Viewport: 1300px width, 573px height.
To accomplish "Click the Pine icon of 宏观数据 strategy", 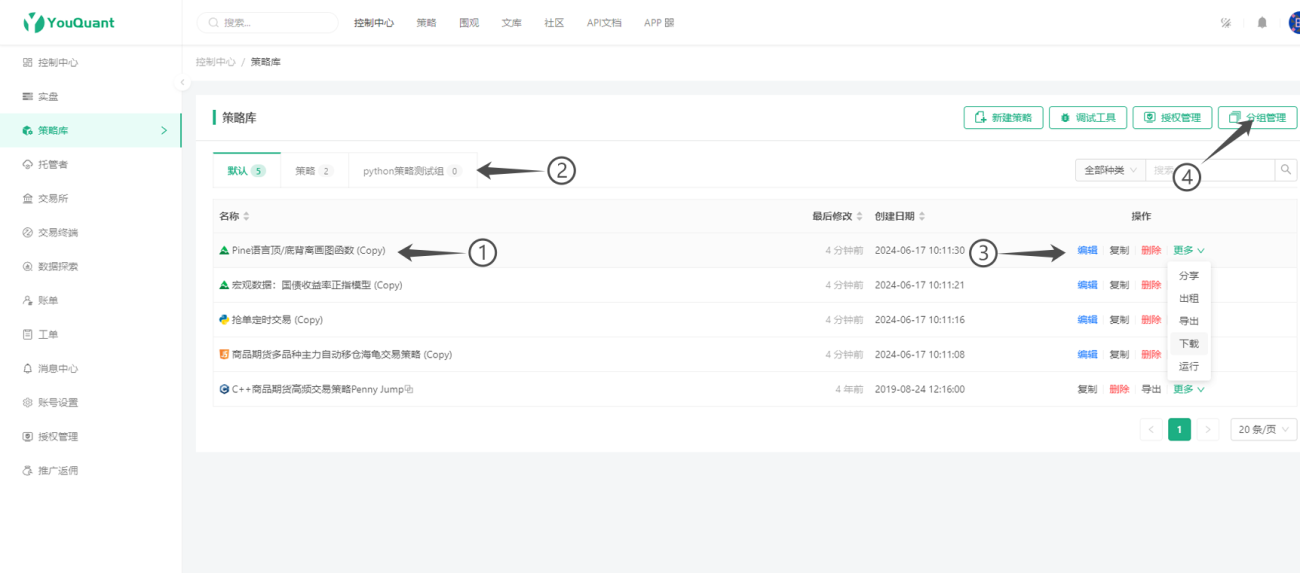I will [224, 285].
